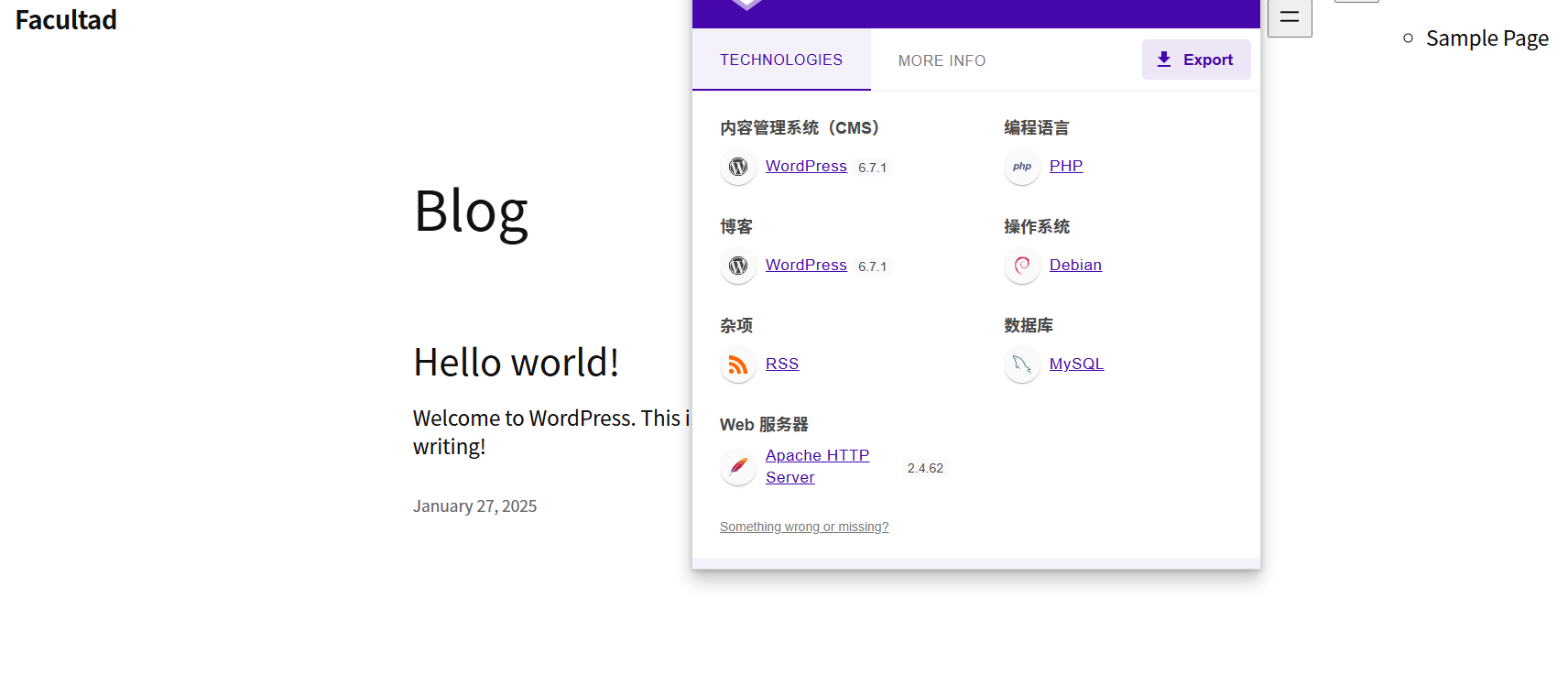Go to the Facultad site title
This screenshot has width=1568, height=685.
[x=66, y=20]
